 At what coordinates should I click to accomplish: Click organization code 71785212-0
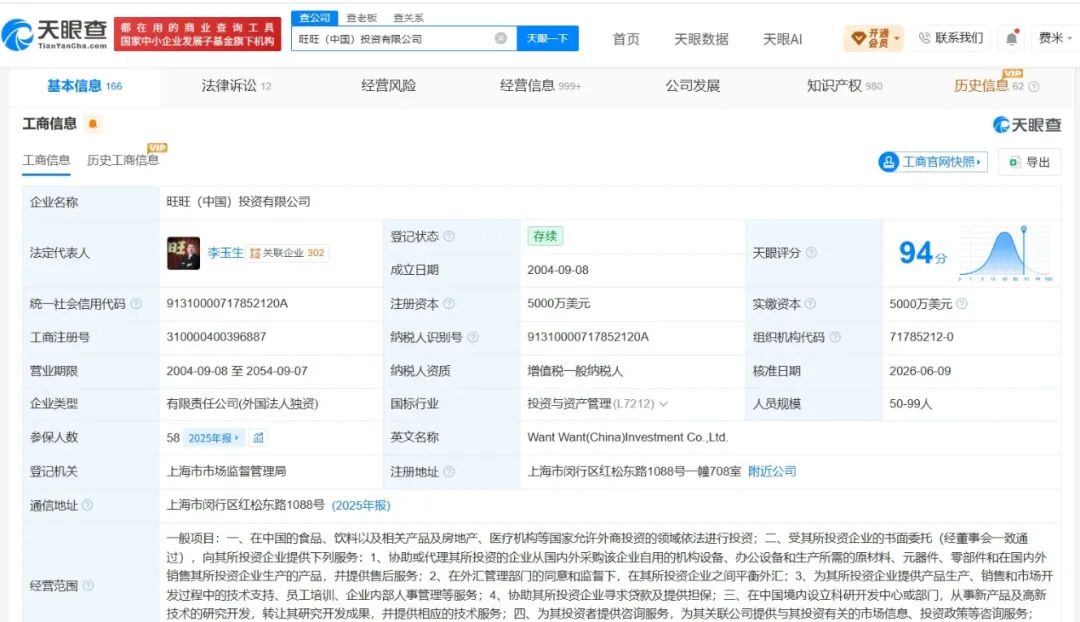(x=922, y=337)
